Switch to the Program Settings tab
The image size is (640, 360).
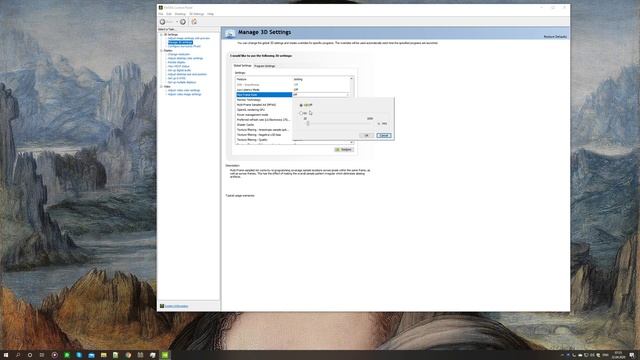click(264, 66)
